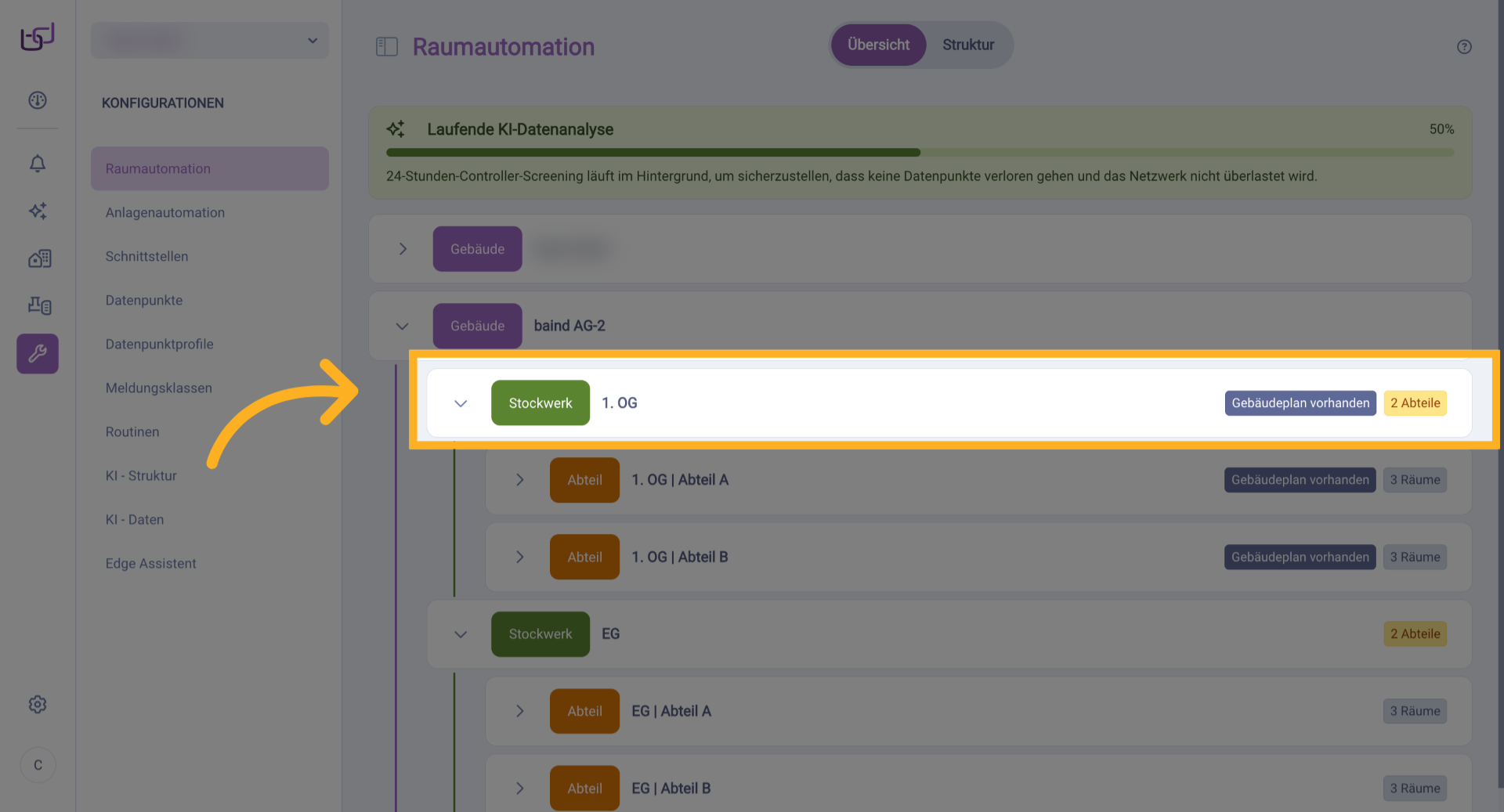Click the user avatar C icon
Screen dimensions: 1504x812
pos(38,765)
